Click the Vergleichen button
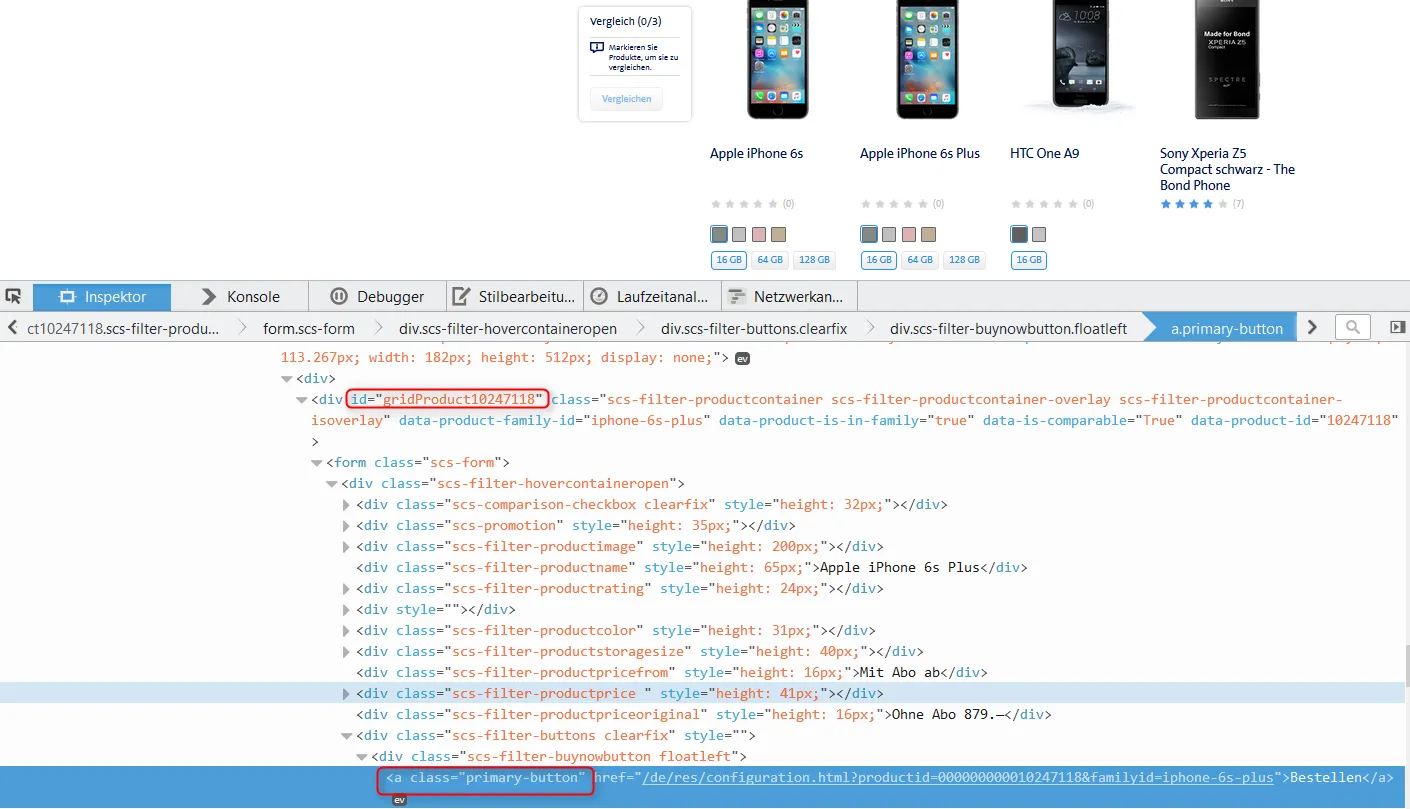1410x809 pixels. pyautogui.click(x=626, y=99)
